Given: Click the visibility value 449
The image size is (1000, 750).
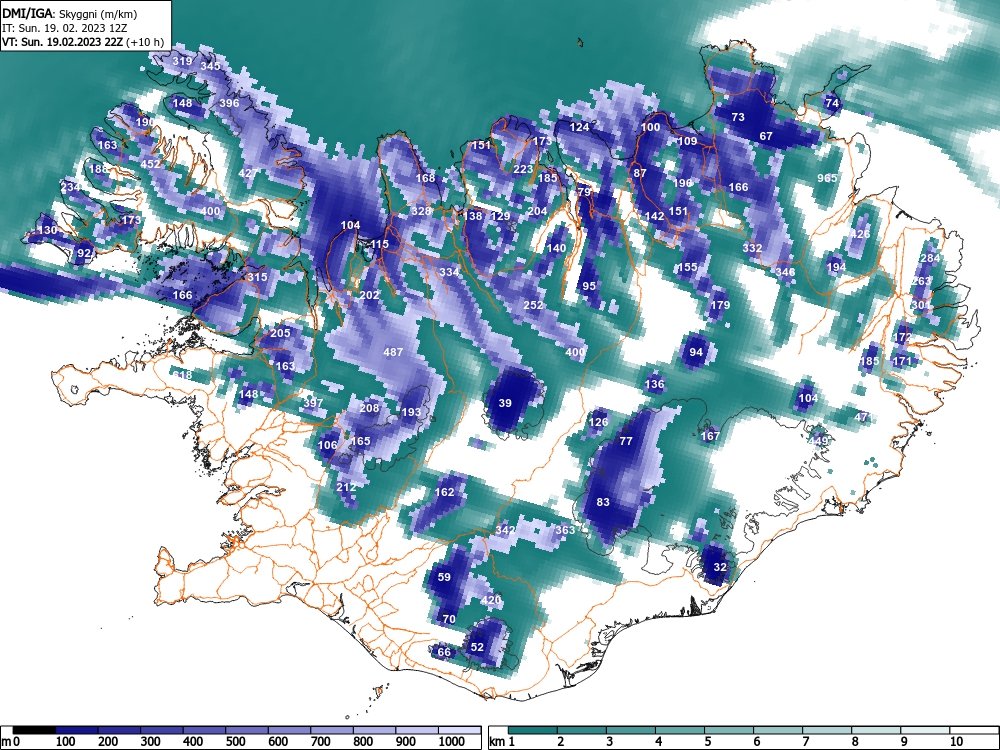Looking at the screenshot, I should pos(818,441).
